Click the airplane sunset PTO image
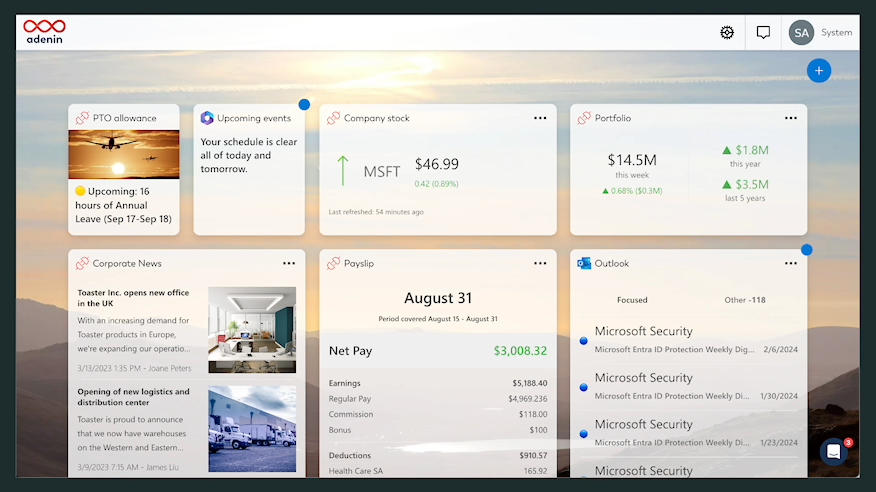Screen dimensions: 876x492 124,155
